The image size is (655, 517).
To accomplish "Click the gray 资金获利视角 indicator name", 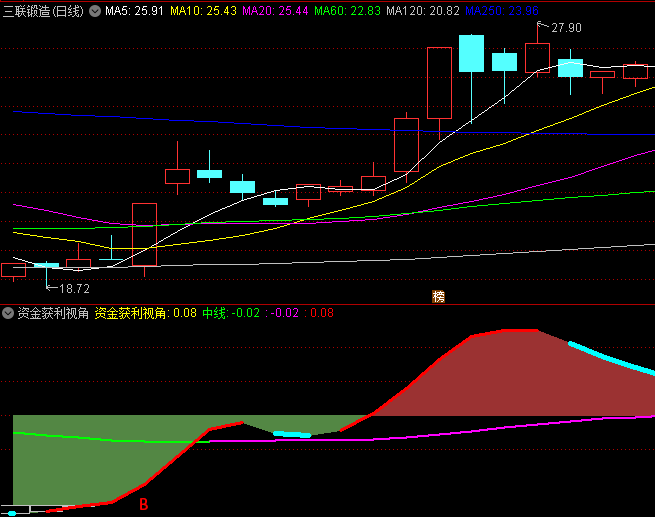I will click(53, 313).
